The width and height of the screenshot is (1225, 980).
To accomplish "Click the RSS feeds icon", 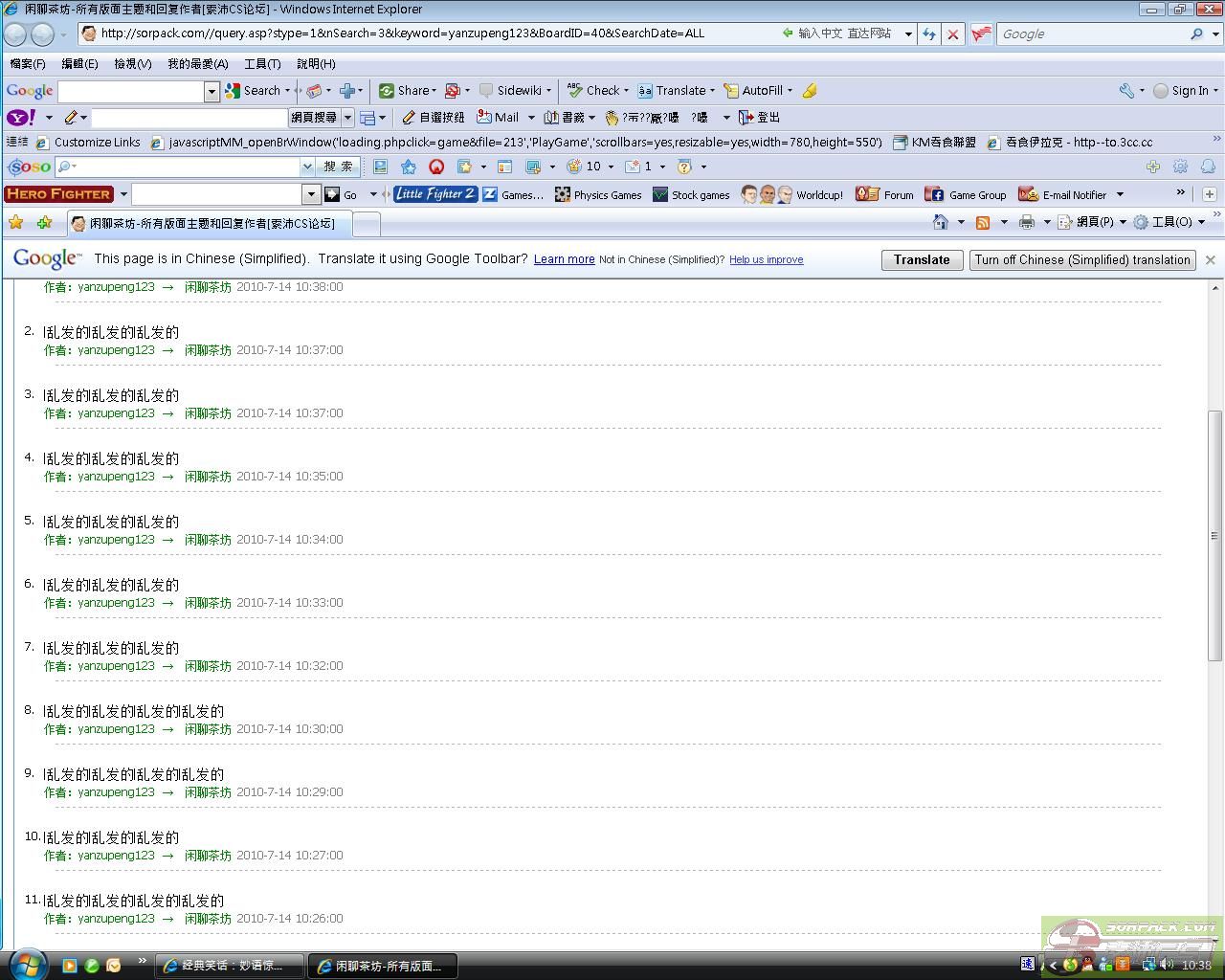I will coord(983,222).
